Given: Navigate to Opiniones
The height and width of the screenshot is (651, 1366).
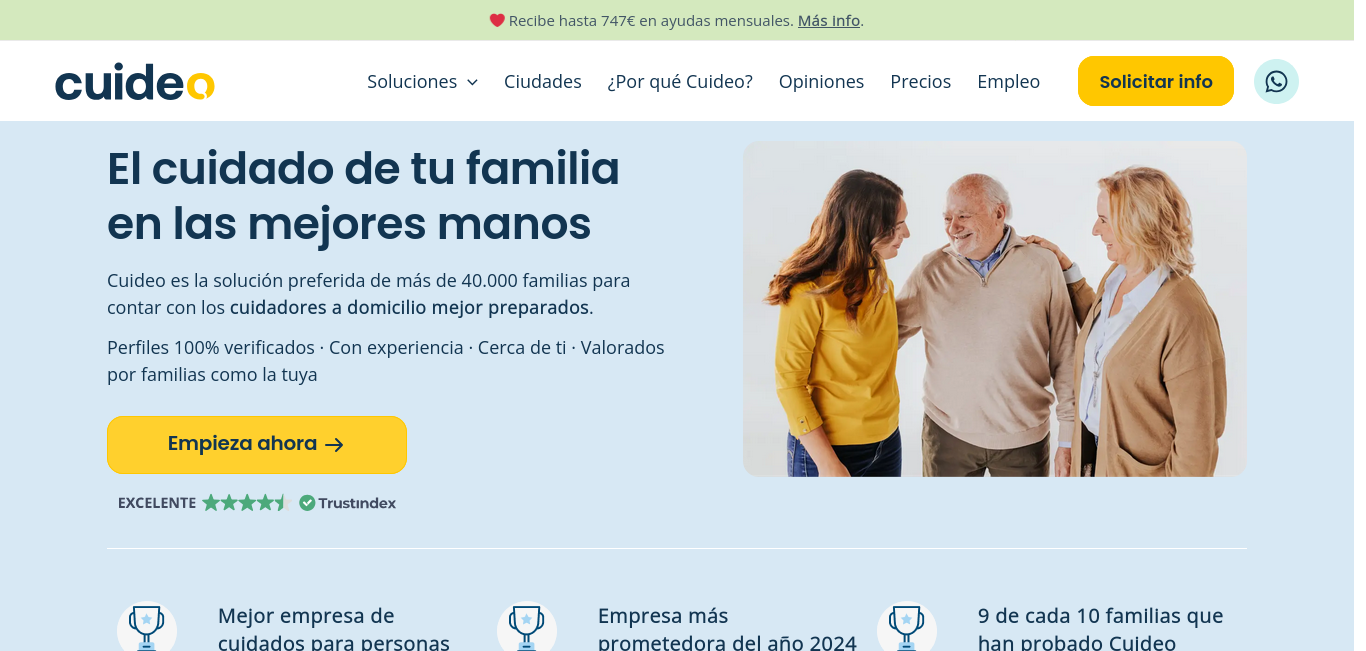Looking at the screenshot, I should (821, 82).
